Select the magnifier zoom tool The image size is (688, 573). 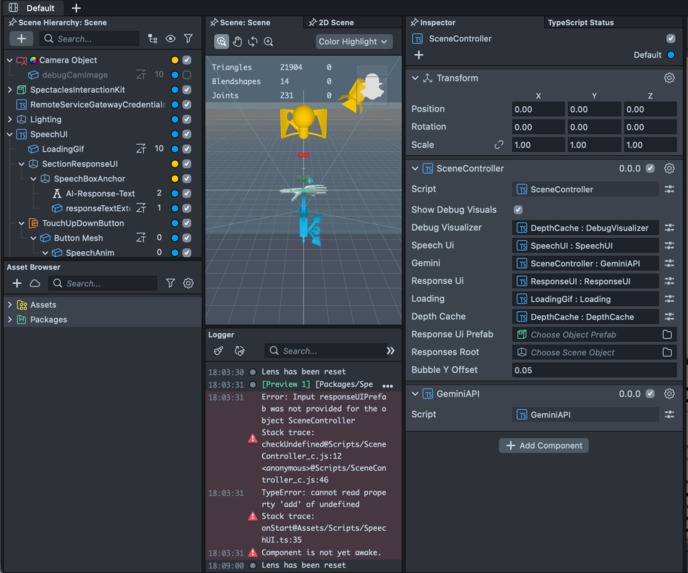[x=269, y=42]
